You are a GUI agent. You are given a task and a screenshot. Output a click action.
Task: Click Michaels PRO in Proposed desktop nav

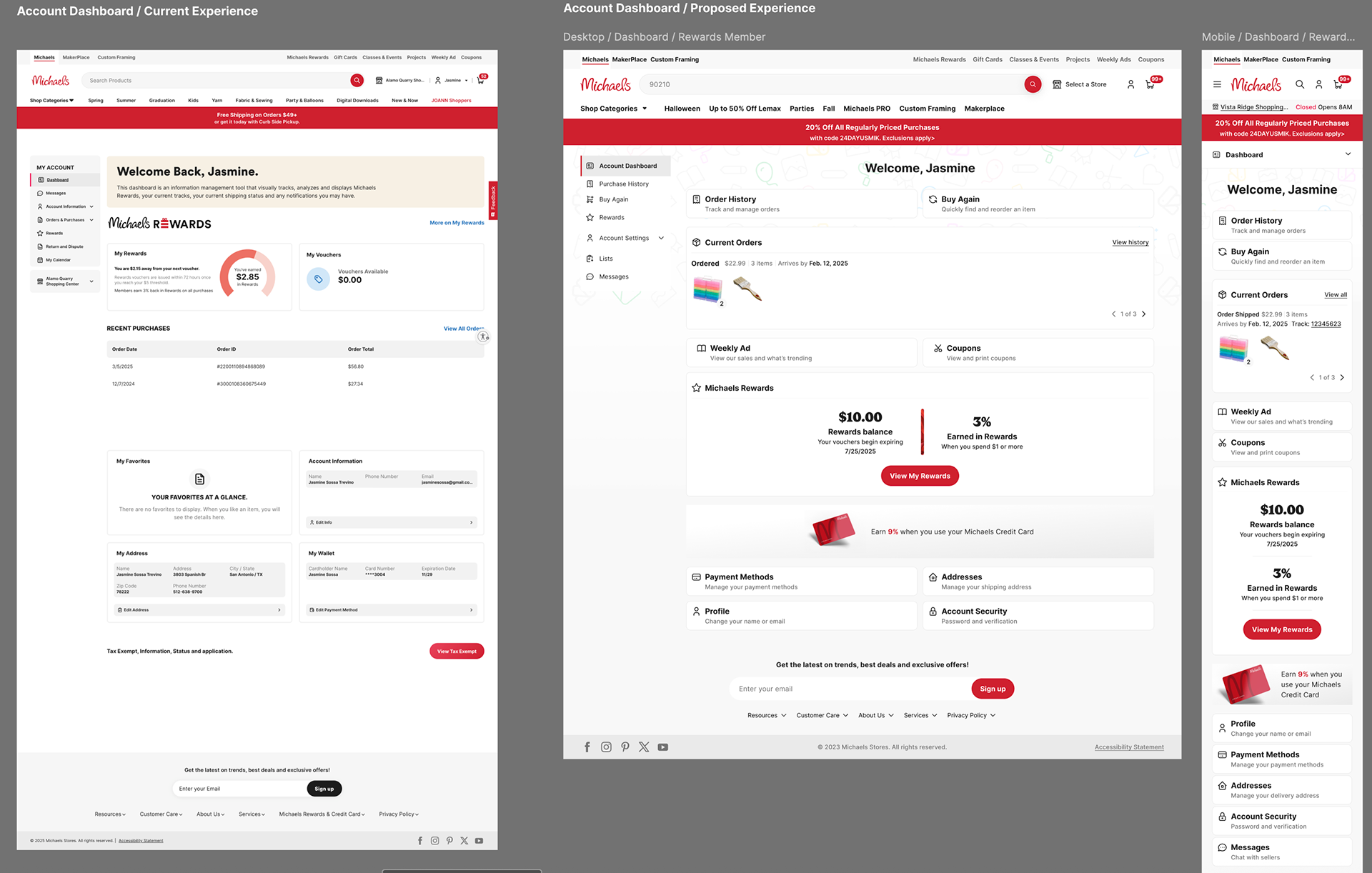[x=867, y=109]
